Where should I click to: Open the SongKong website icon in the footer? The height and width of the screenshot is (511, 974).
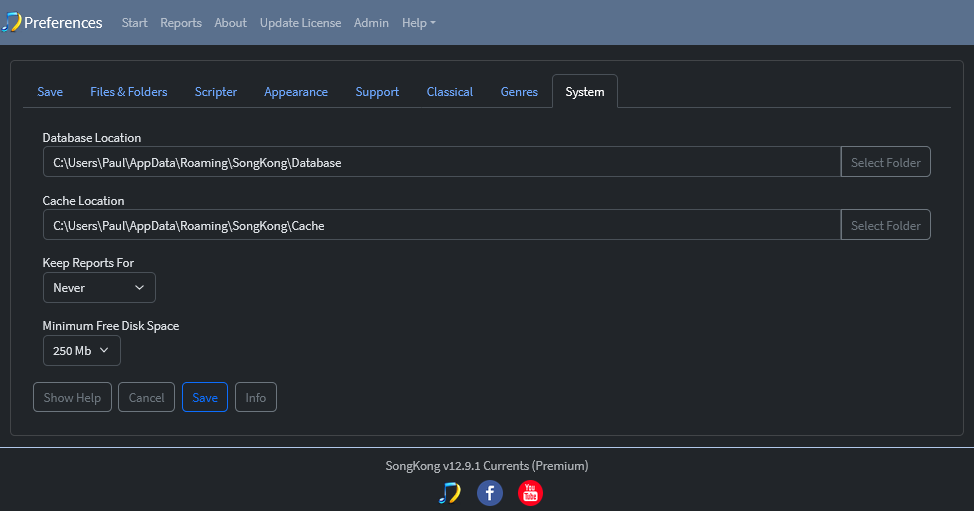[x=449, y=493]
